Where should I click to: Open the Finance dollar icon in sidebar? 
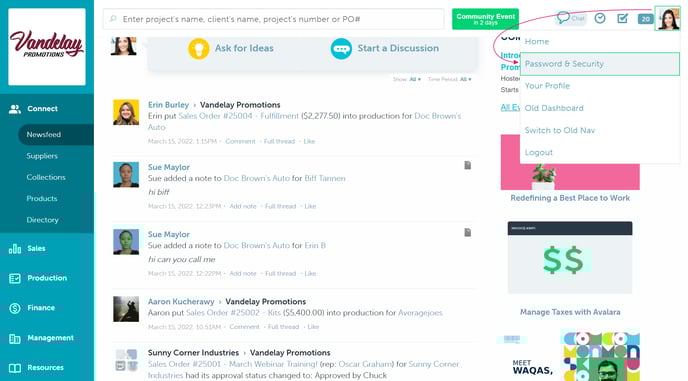(14, 308)
